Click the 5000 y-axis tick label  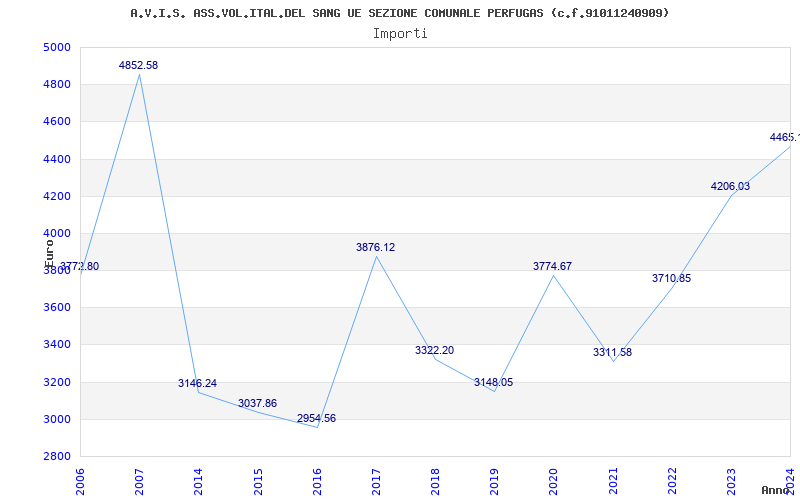point(57,47)
